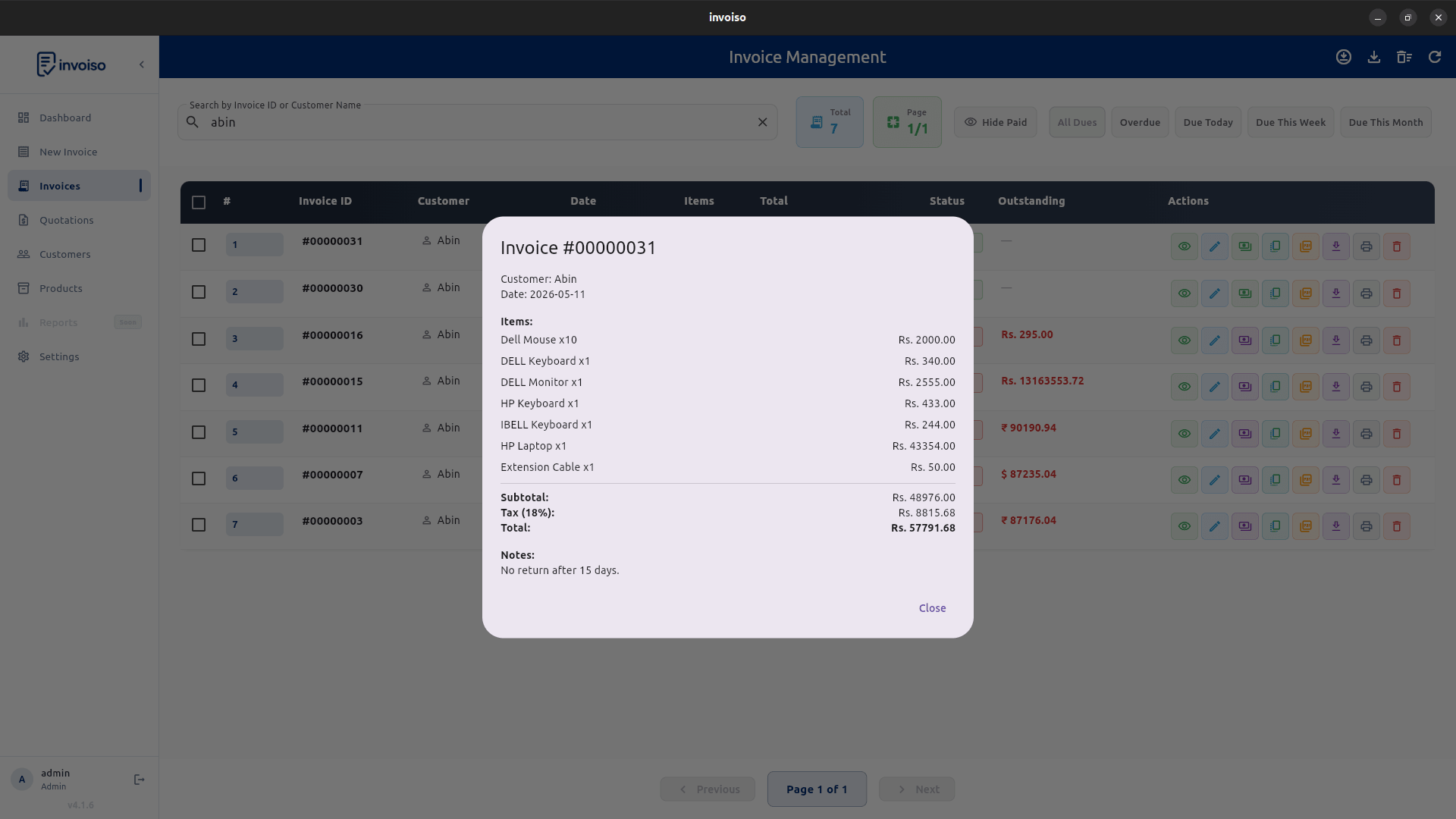Duplicate invoice #00000031 with copy icon
Image resolution: width=1456 pixels, height=819 pixels.
1276,246
